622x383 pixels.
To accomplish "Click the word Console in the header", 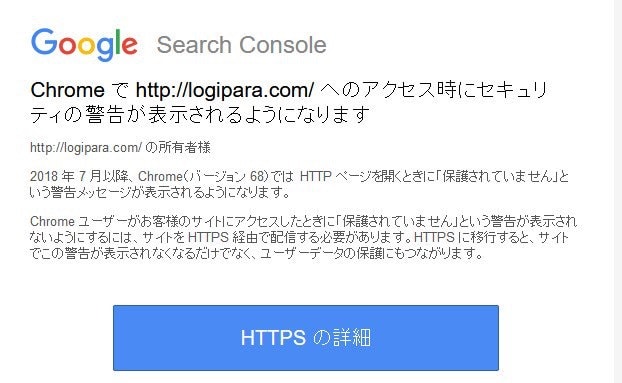I will (x=282, y=45).
